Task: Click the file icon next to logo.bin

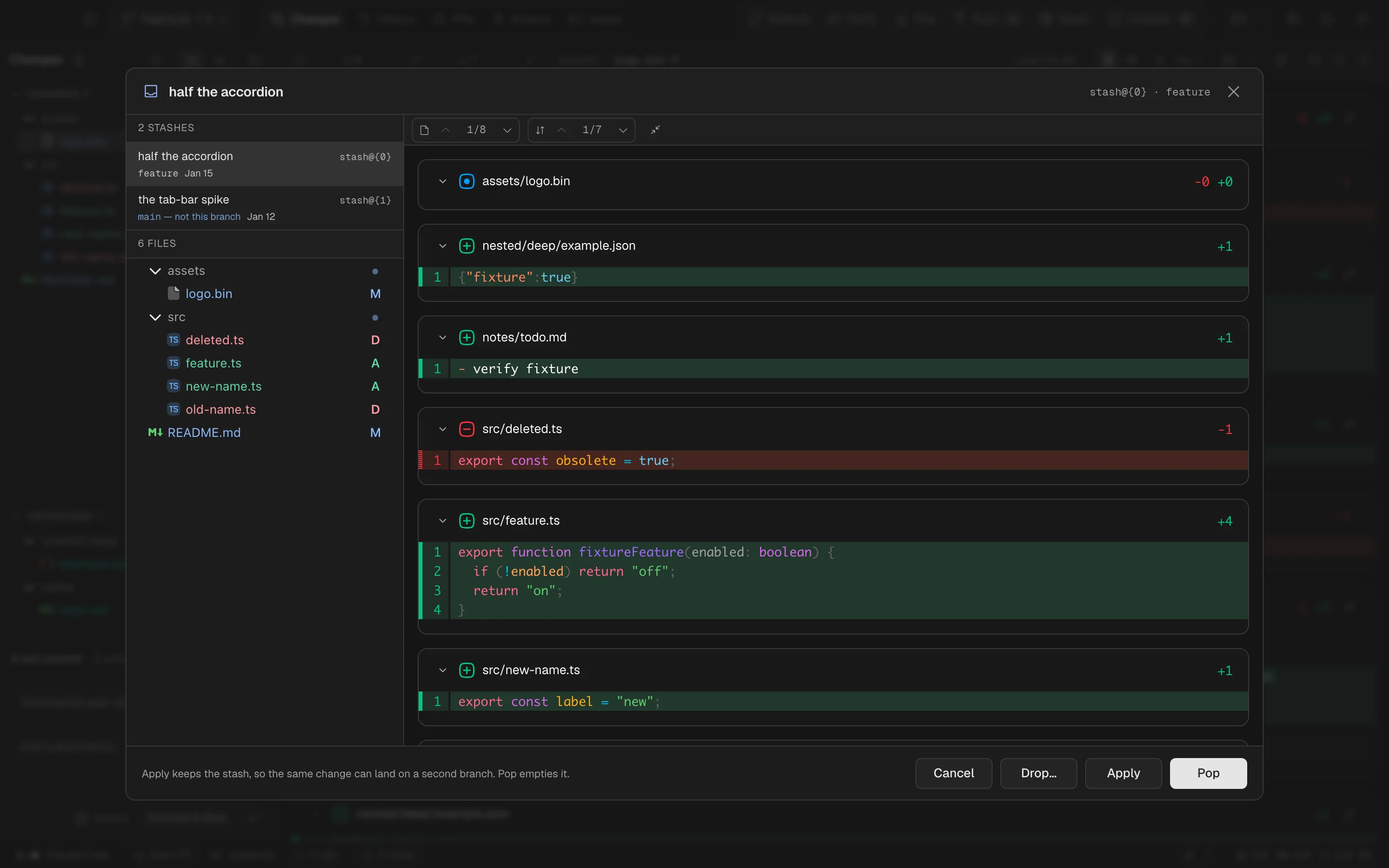Action: [x=173, y=294]
